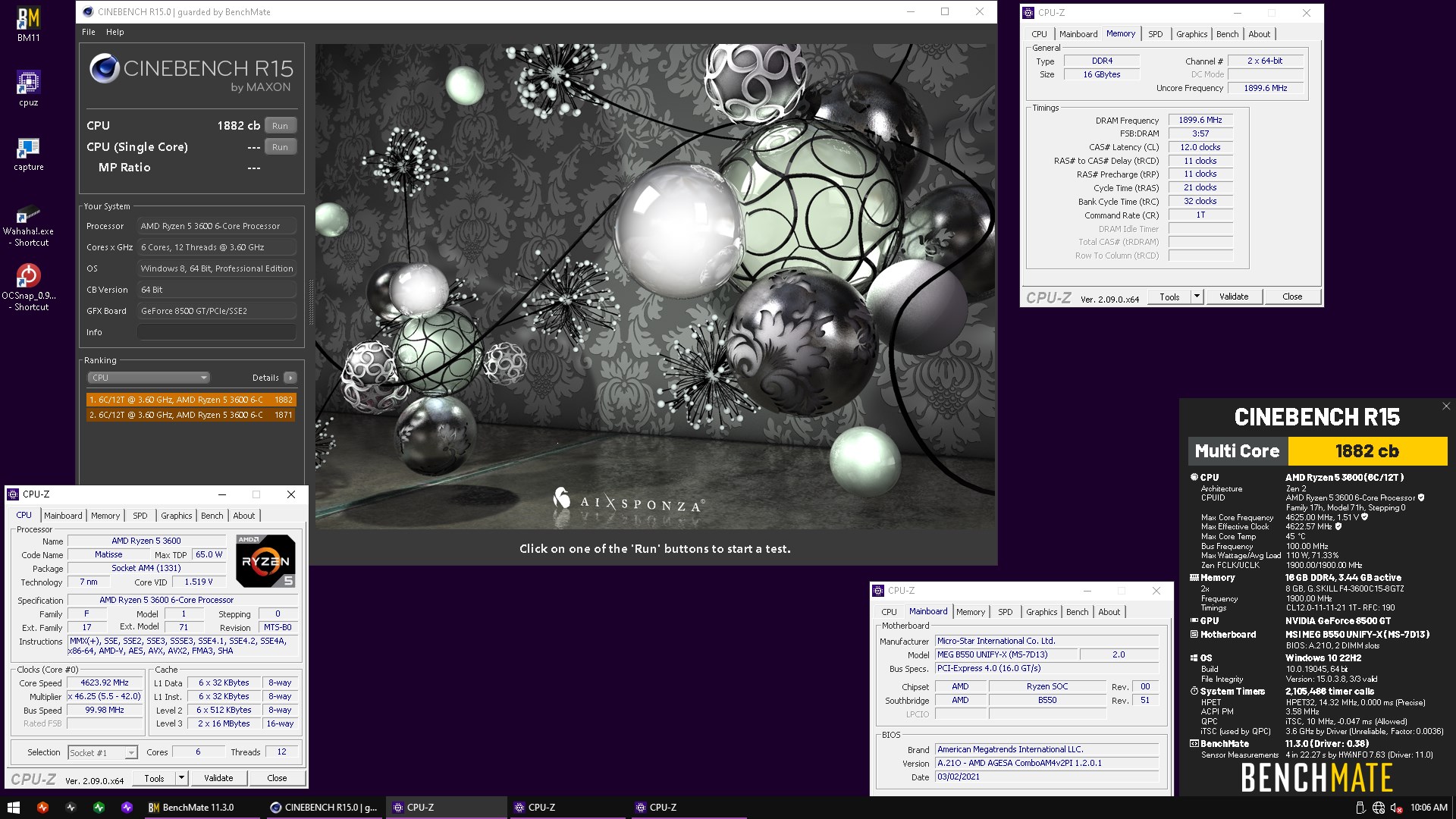Click the Core Speed value 4623.92 MHz
The image size is (1456, 819).
pos(105,682)
